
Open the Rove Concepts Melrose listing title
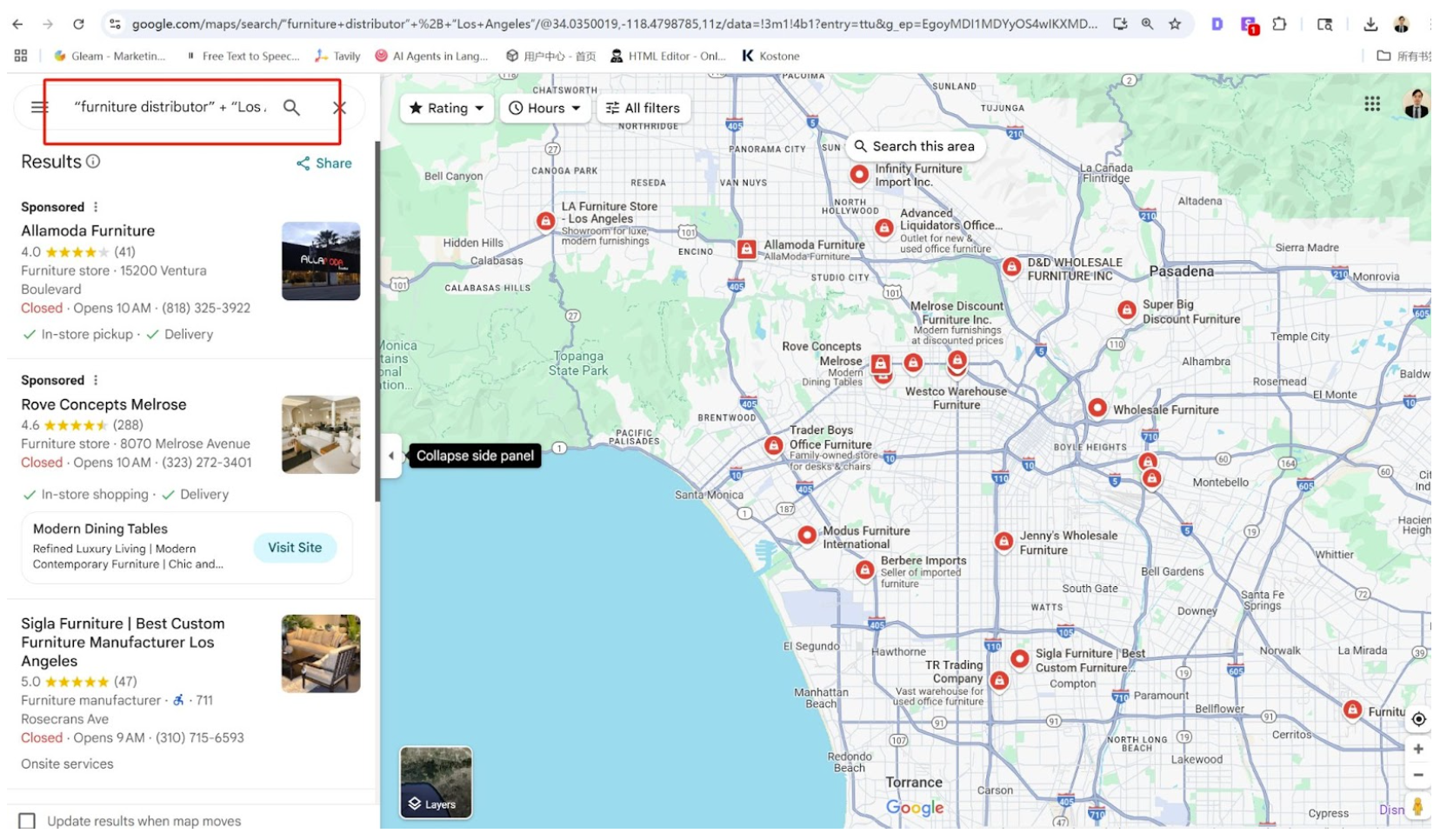click(x=103, y=404)
